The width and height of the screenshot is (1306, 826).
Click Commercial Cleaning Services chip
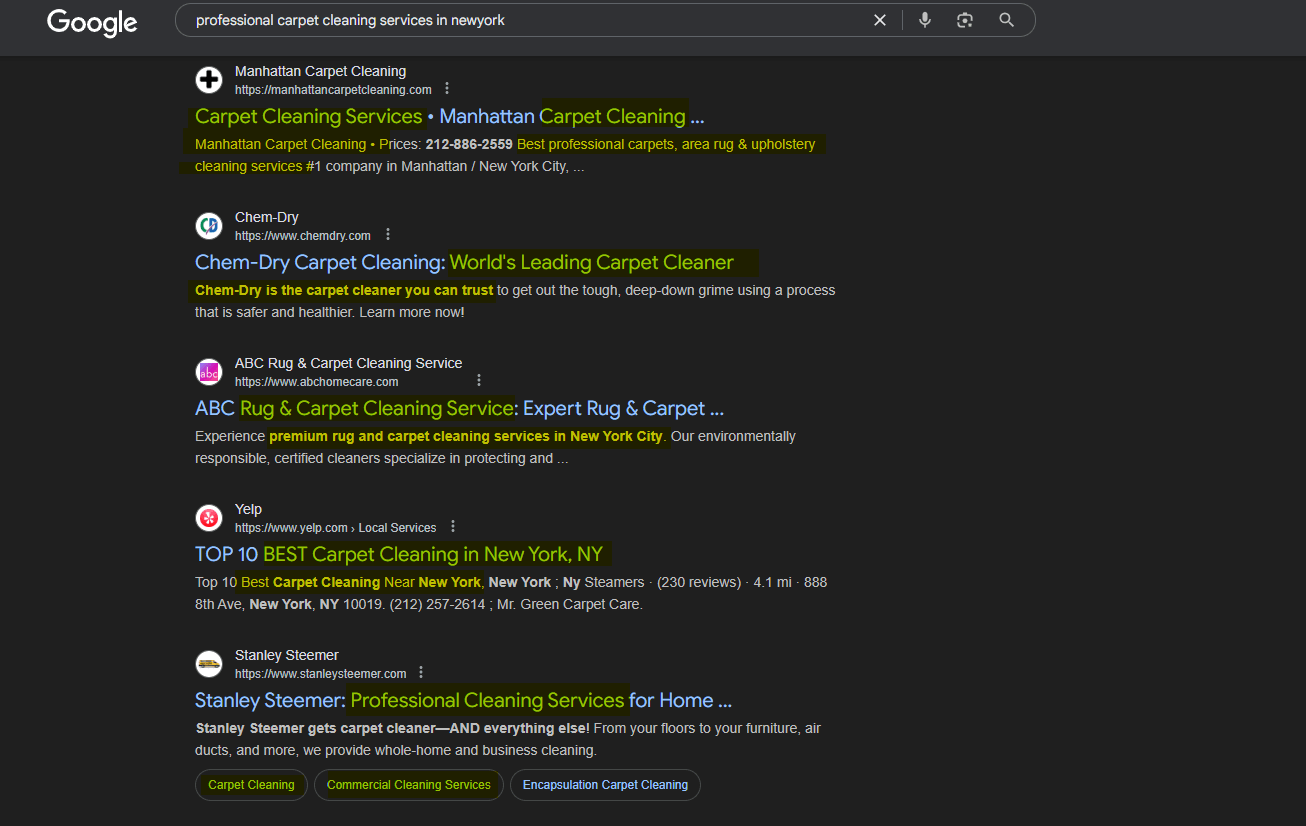[x=409, y=785]
